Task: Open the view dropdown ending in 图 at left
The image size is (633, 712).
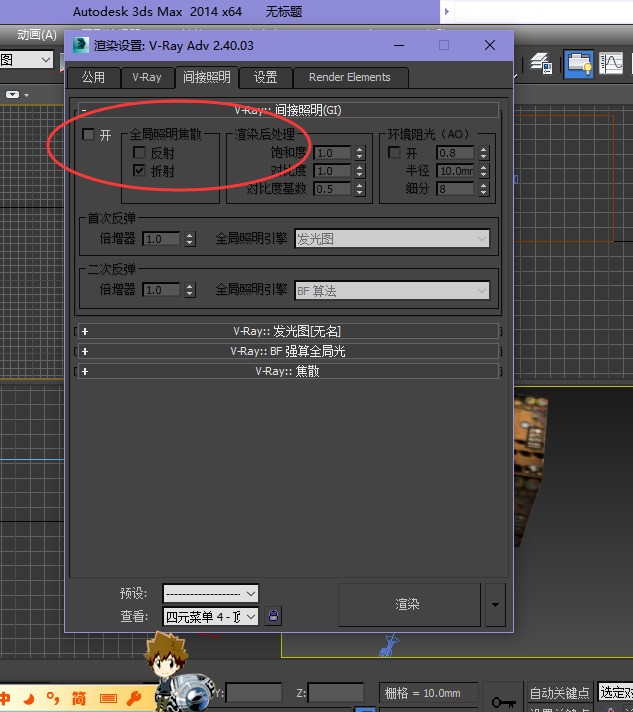Action: click(x=26, y=59)
